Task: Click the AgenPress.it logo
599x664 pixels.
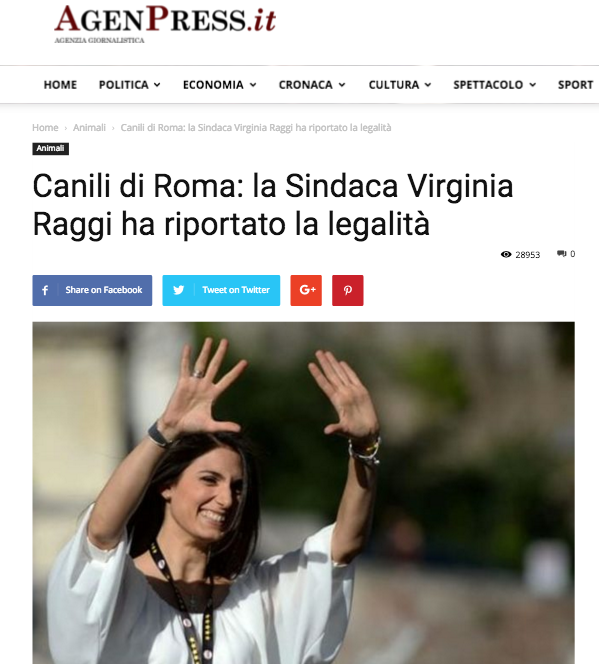Action: pos(165,24)
